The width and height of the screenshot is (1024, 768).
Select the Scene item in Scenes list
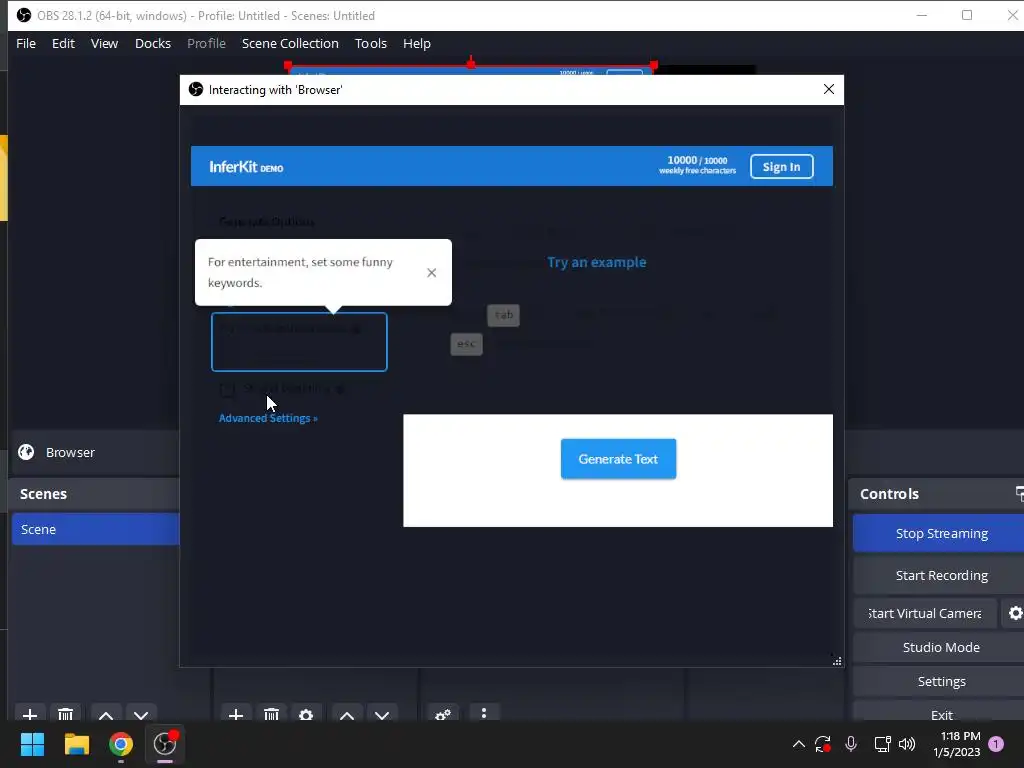tap(95, 529)
